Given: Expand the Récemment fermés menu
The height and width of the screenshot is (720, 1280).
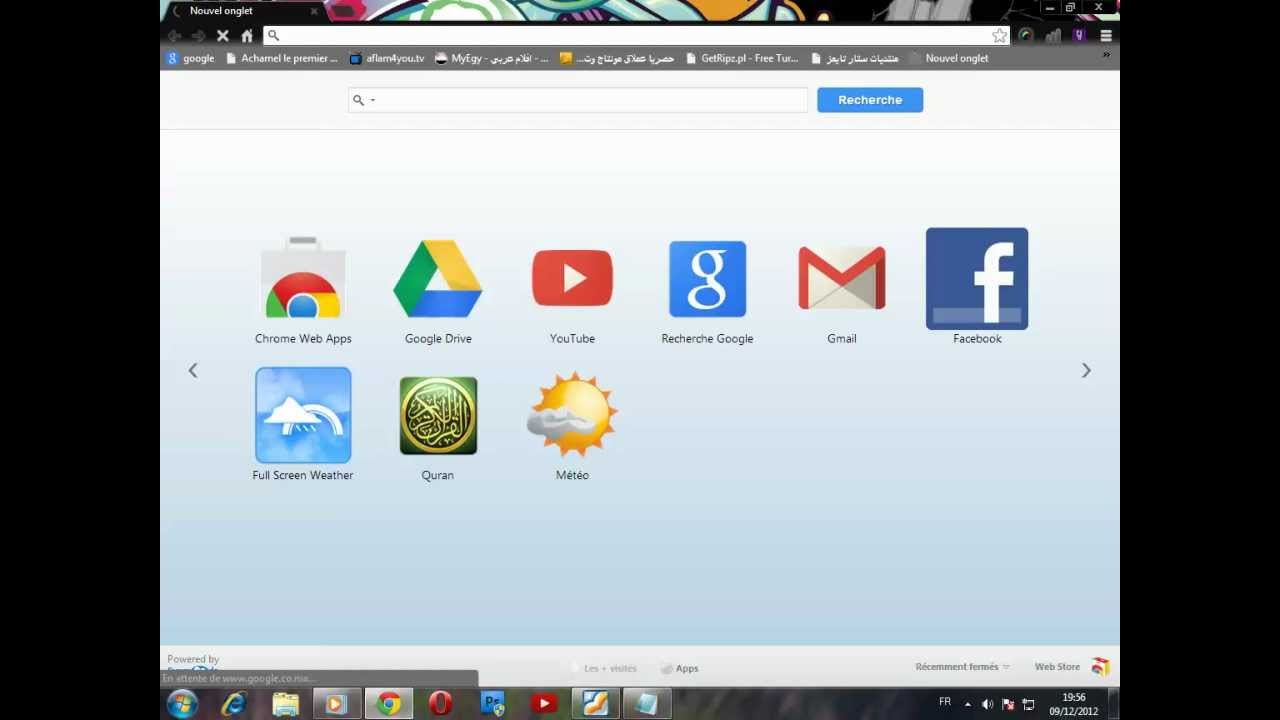Looking at the screenshot, I should (962, 667).
